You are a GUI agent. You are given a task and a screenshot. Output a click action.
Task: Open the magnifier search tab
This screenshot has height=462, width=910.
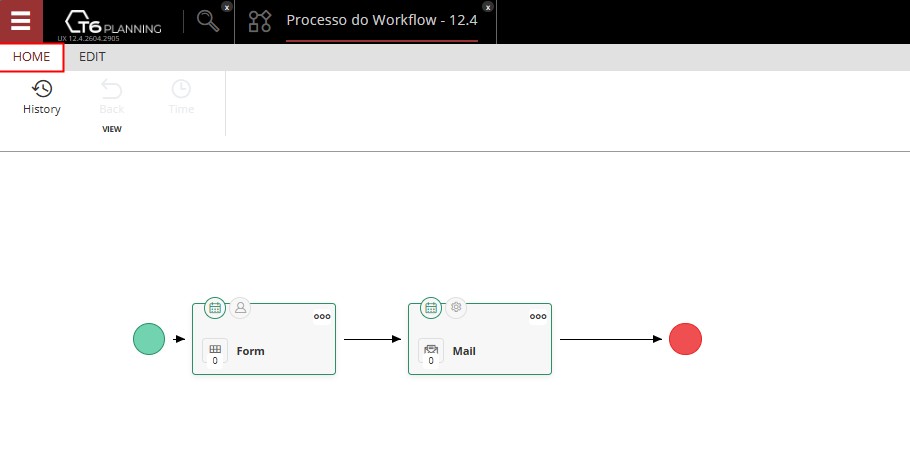[x=208, y=21]
